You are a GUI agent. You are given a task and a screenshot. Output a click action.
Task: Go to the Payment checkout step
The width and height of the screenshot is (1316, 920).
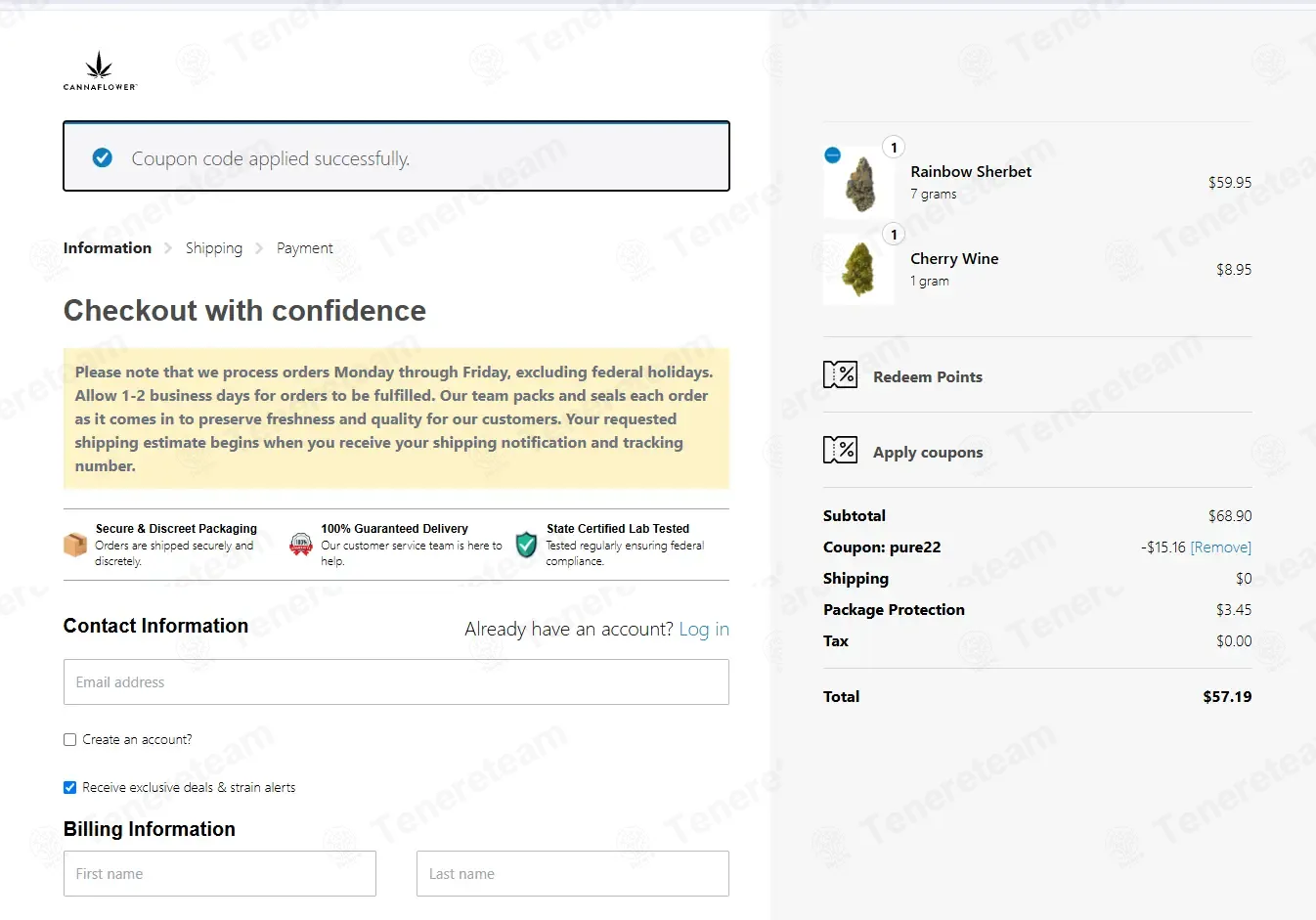click(x=305, y=248)
